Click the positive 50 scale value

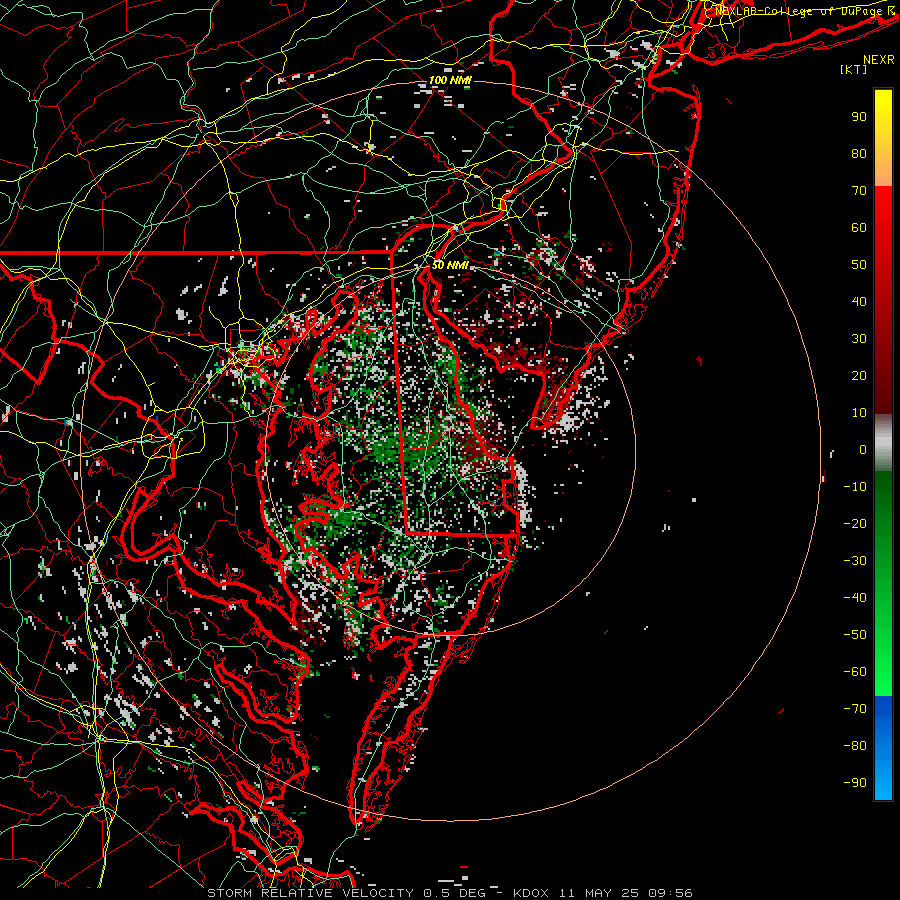tap(859, 265)
